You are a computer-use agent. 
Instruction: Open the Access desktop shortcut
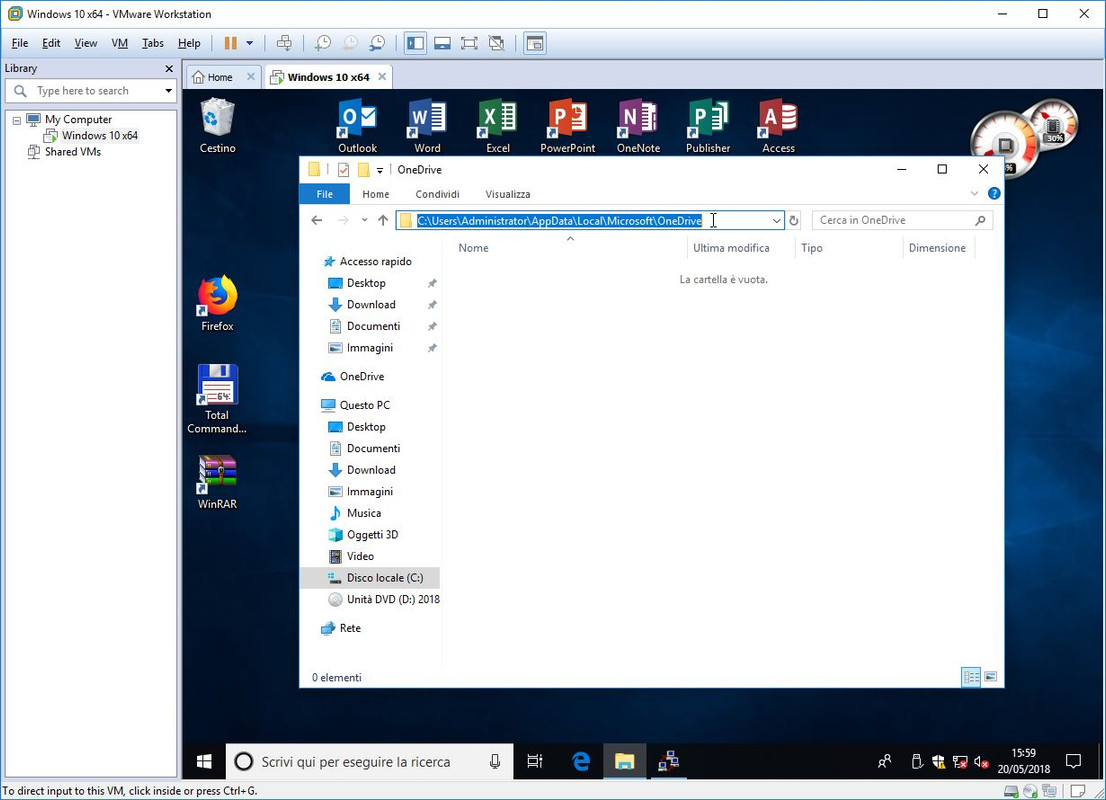(x=778, y=126)
